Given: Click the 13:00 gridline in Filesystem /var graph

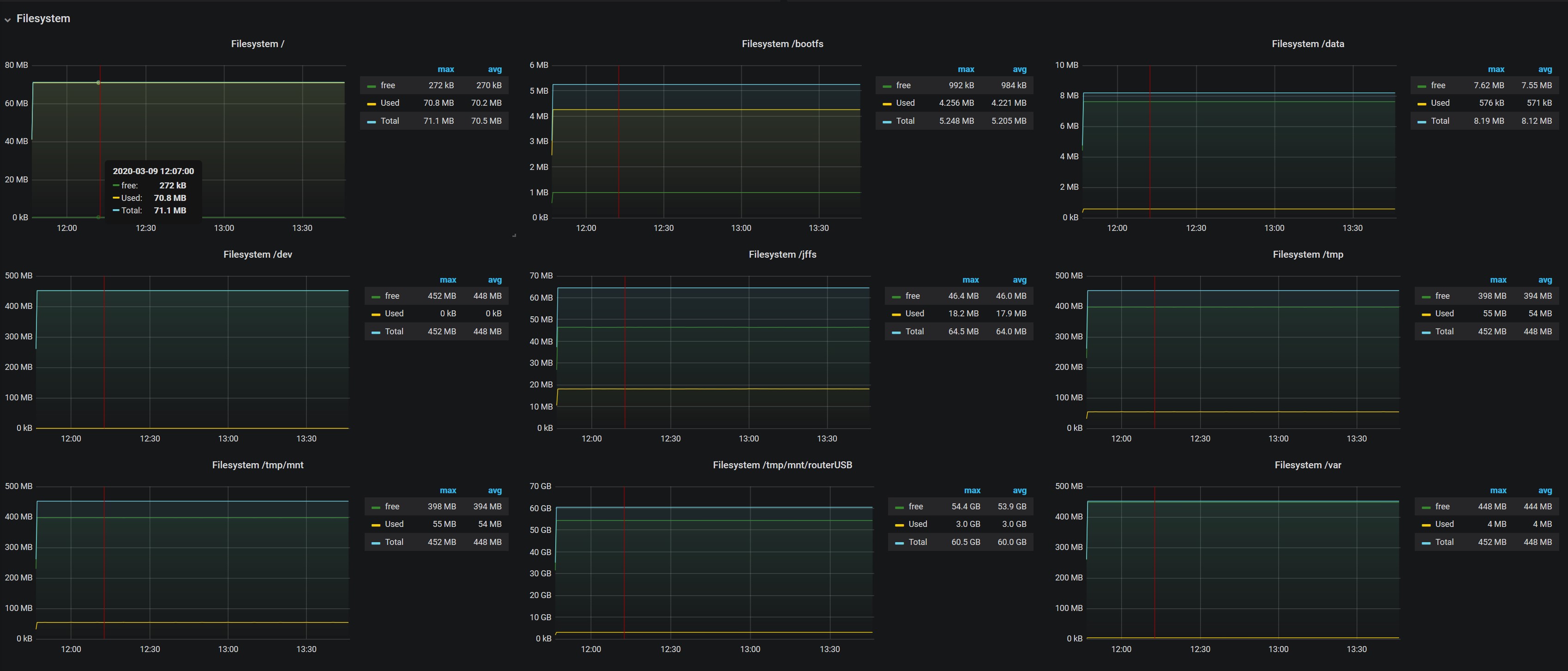Looking at the screenshot, I should tap(1278, 563).
